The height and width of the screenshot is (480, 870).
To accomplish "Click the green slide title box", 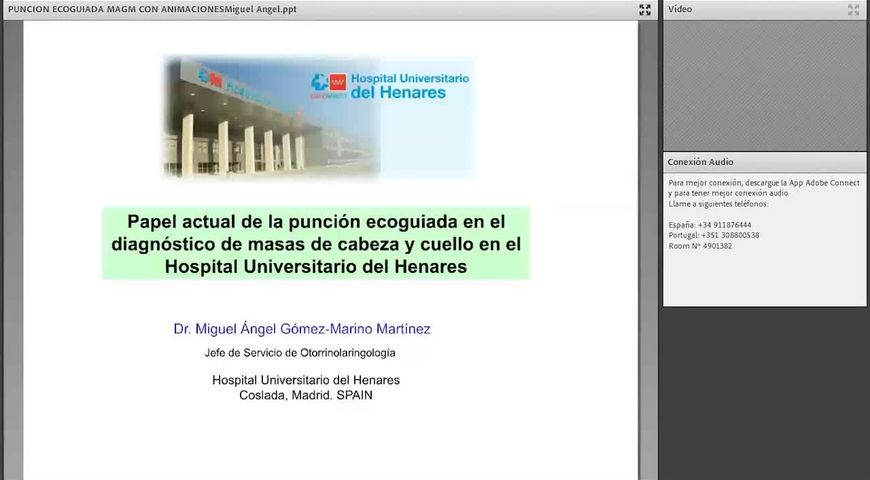I will [316, 244].
